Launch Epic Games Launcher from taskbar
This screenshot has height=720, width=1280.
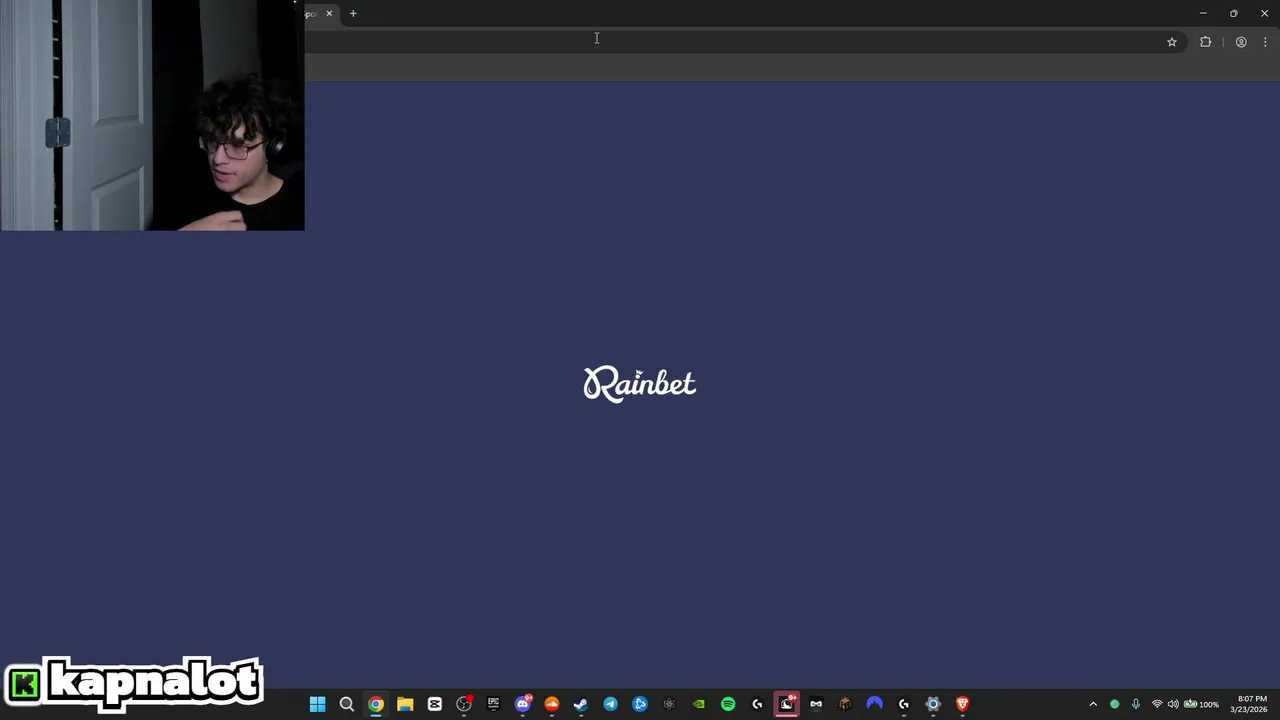493,704
